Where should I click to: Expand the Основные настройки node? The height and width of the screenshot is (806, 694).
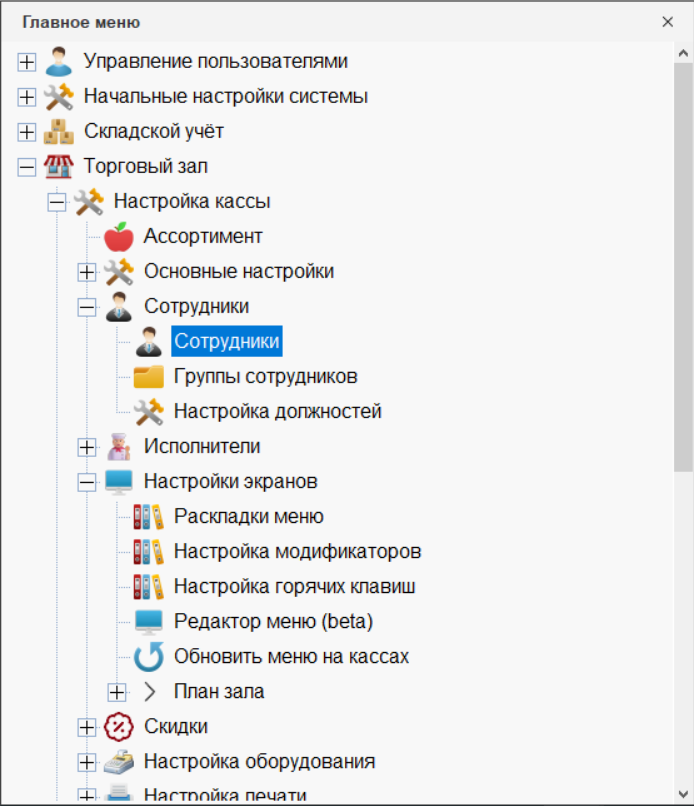tap(87, 272)
